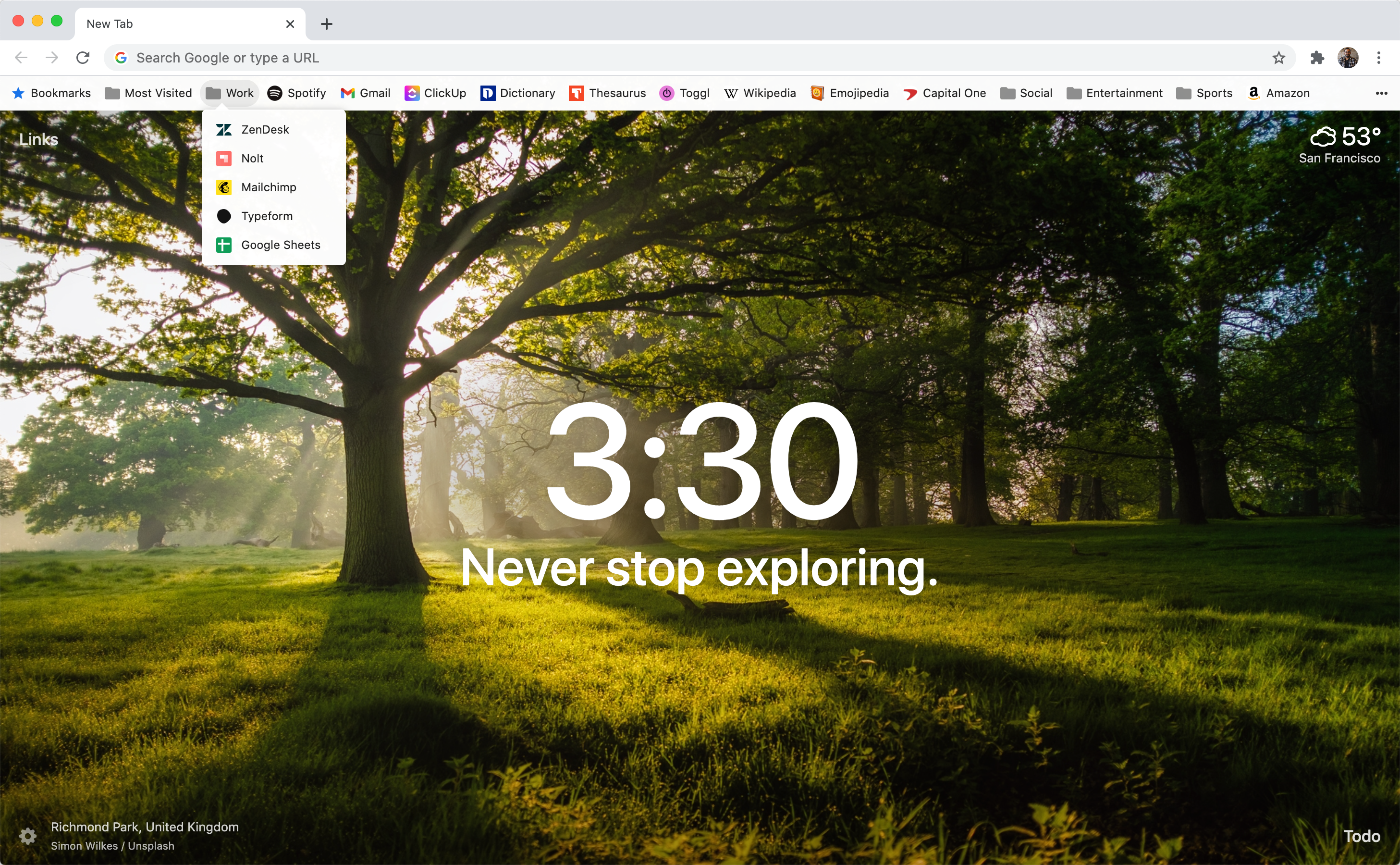This screenshot has width=1400, height=865.
Task: Expand the Social bookmarks folder
Action: point(1026,93)
